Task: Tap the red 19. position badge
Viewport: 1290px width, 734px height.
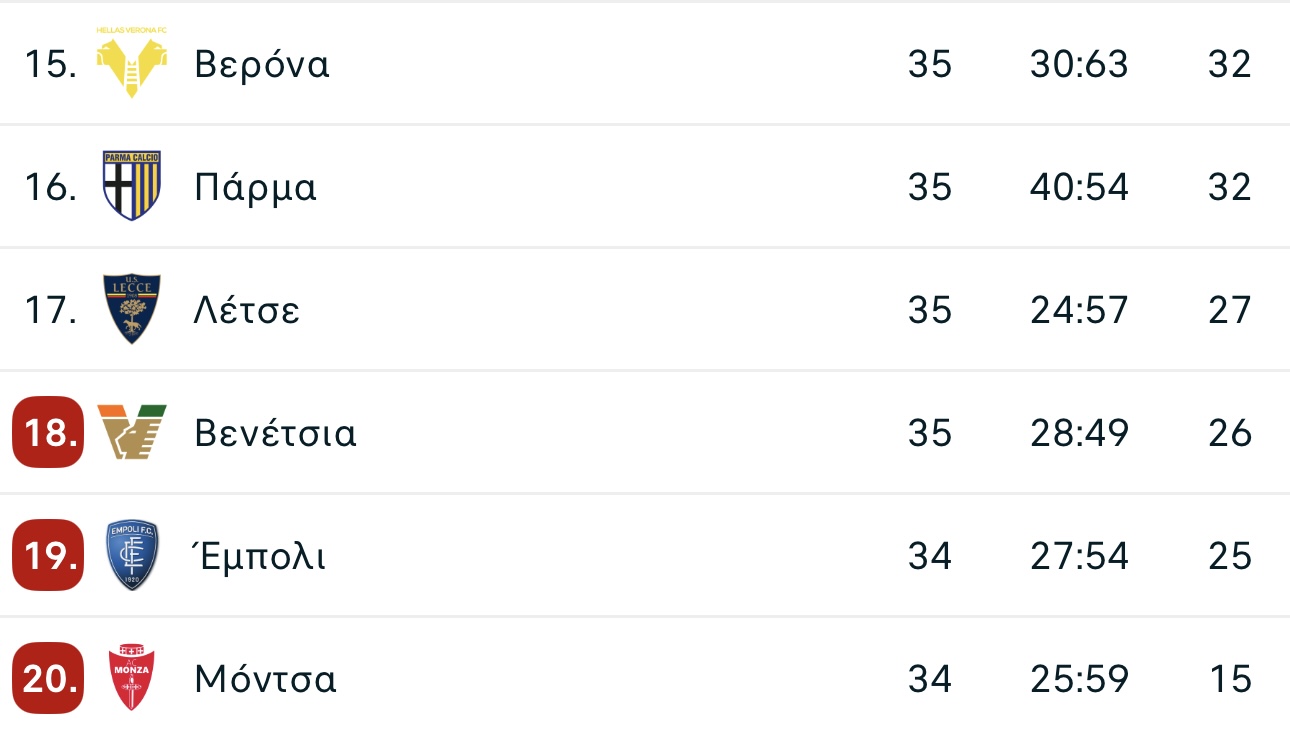Action: pyautogui.click(x=48, y=555)
